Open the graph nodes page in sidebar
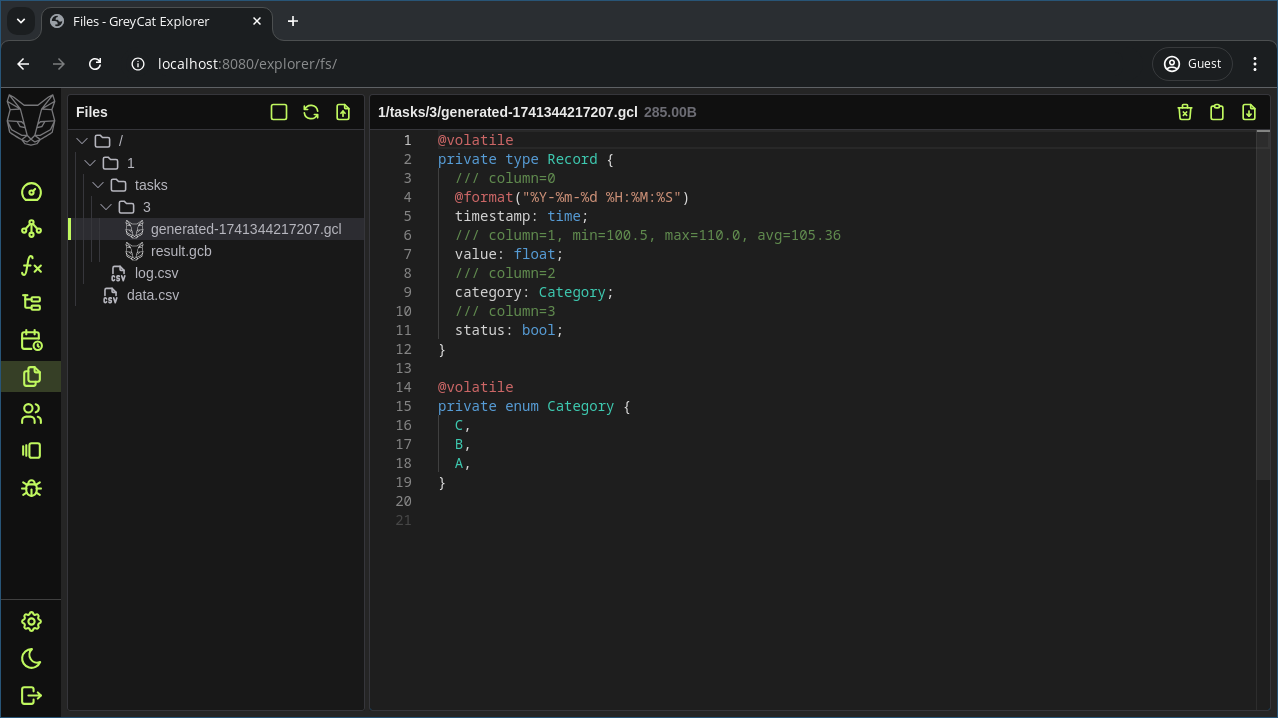1278x718 pixels. pos(31,229)
